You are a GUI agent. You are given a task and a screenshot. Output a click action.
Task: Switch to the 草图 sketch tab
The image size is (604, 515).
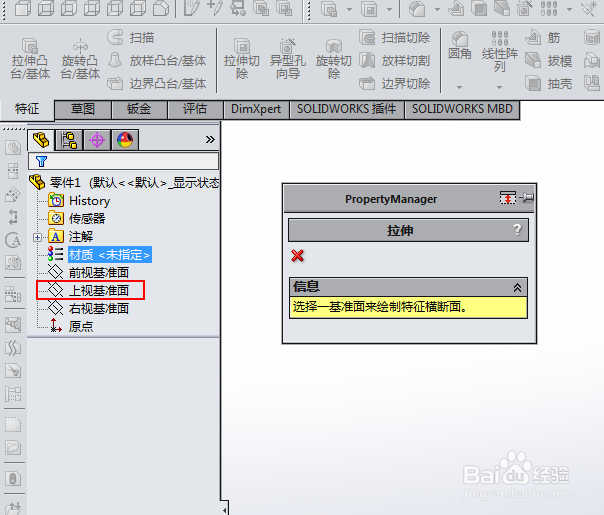pos(83,109)
